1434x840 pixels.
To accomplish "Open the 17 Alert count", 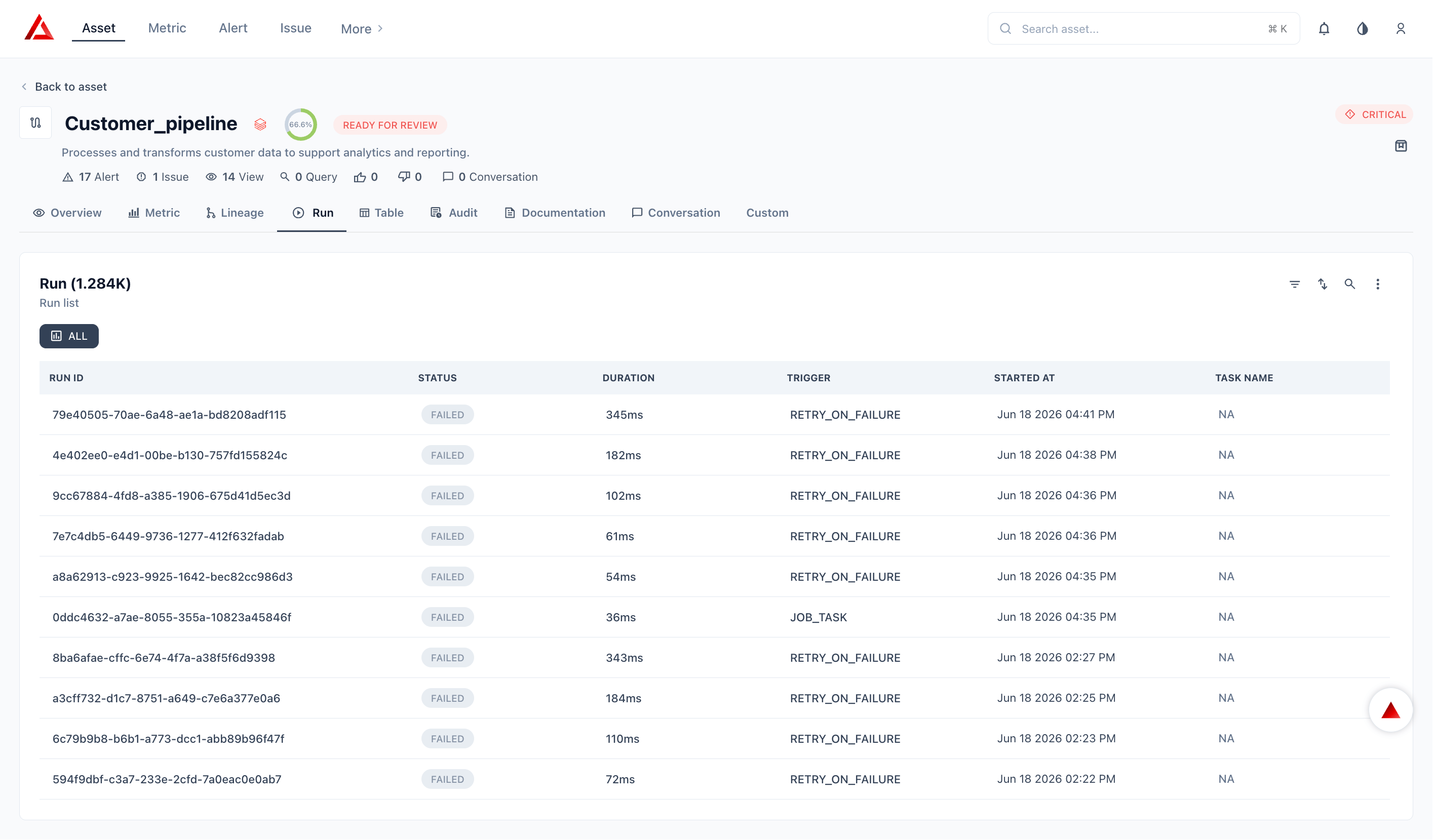I will (x=91, y=177).
